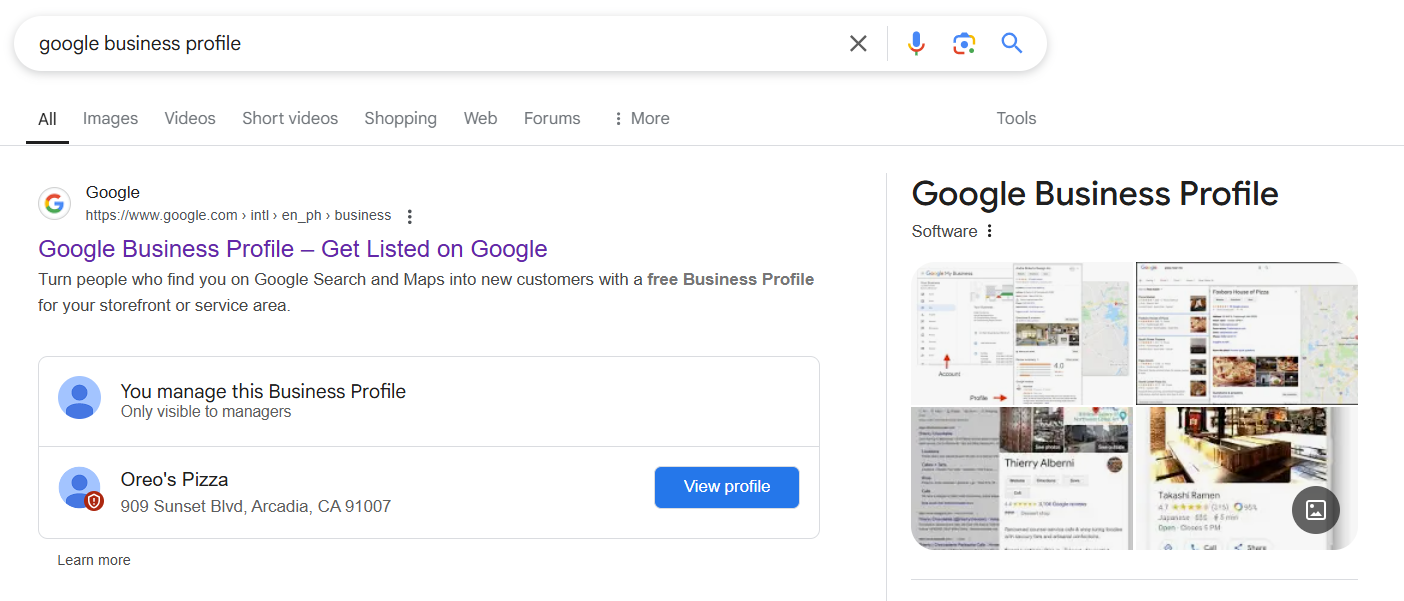
Task: Switch to the Videos tab
Action: coord(190,118)
